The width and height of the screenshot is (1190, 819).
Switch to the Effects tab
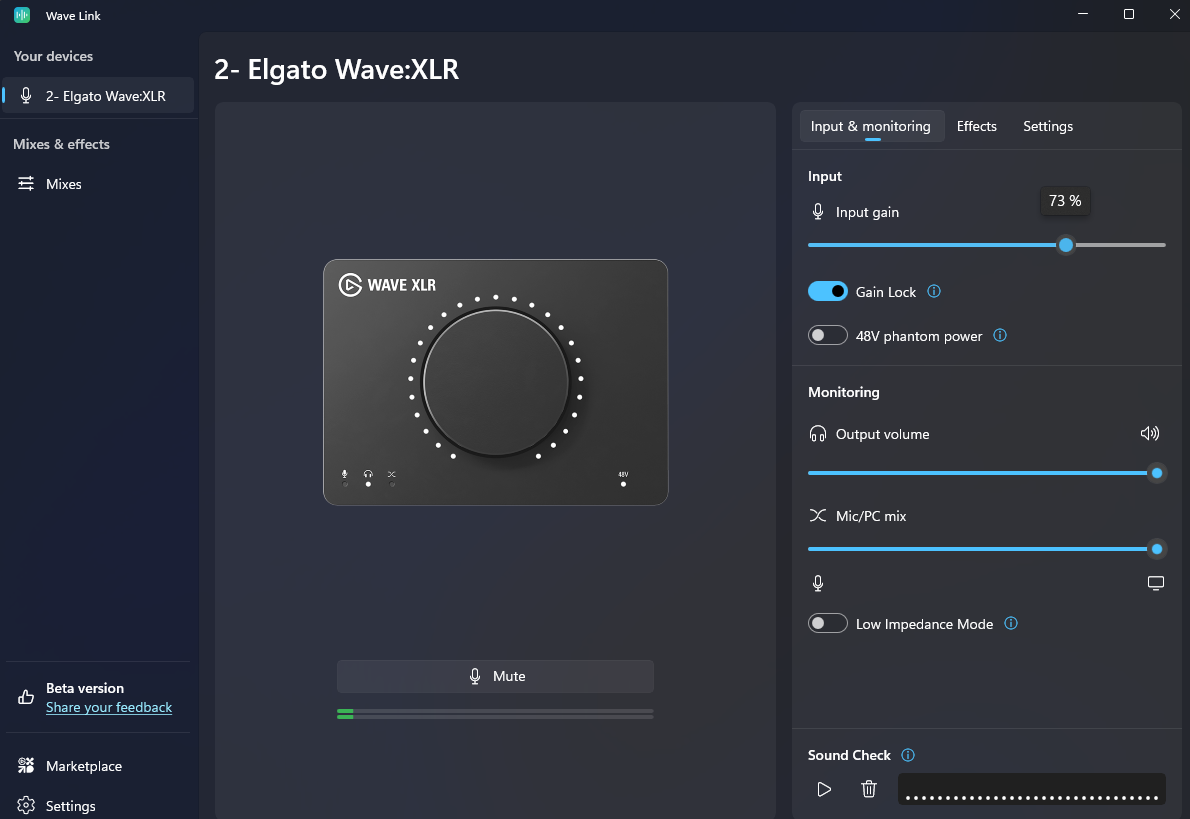[976, 126]
